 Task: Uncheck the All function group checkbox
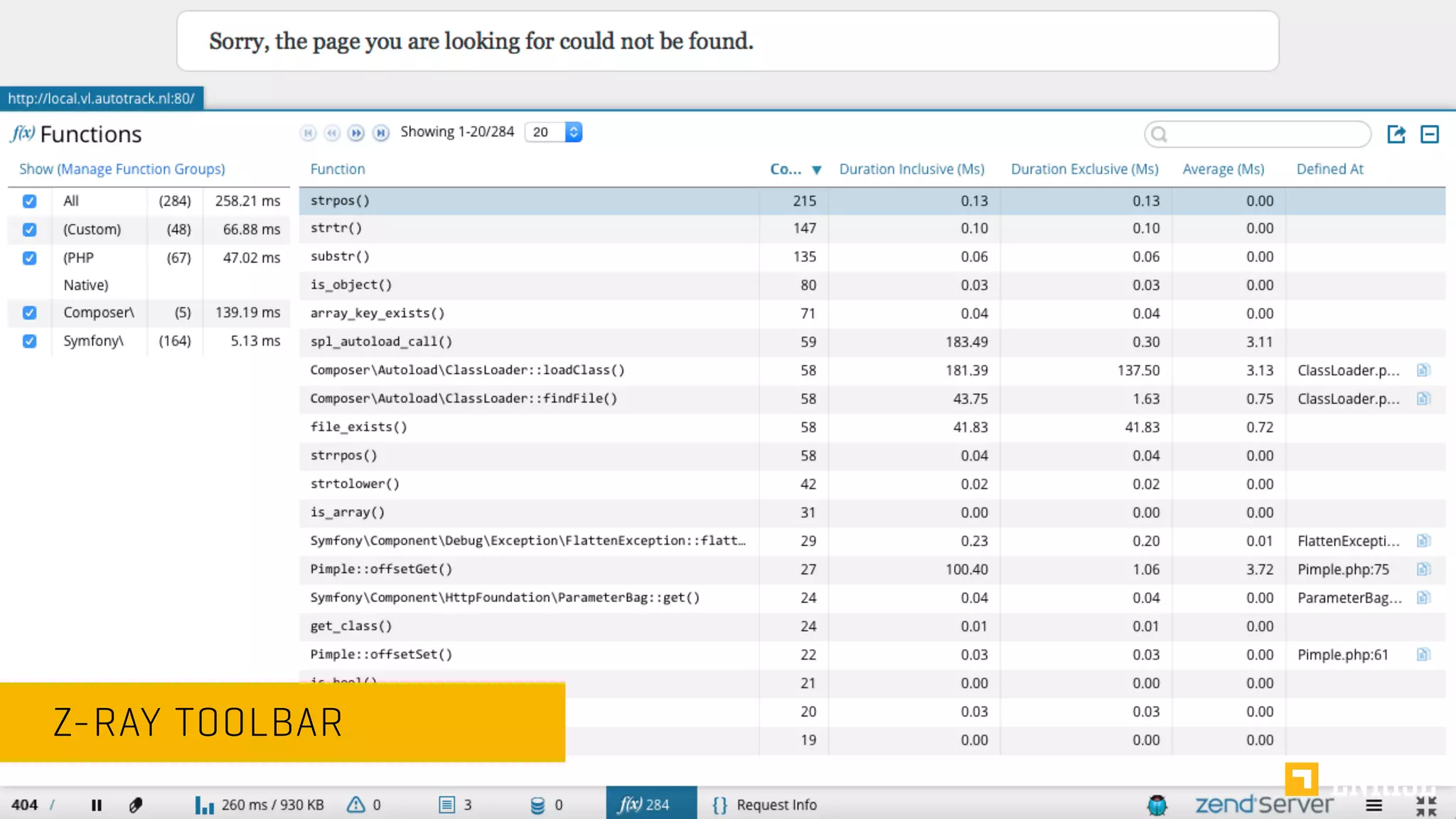tap(29, 201)
